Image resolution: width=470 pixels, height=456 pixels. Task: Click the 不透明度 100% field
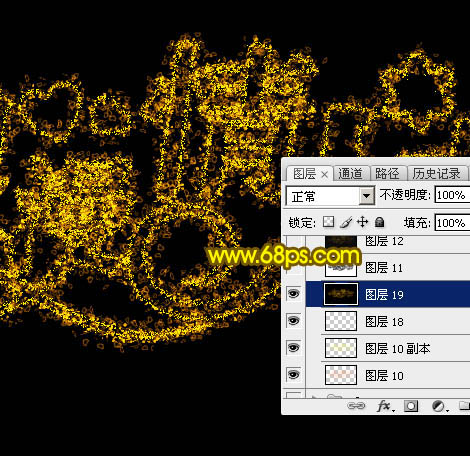[x=452, y=195]
